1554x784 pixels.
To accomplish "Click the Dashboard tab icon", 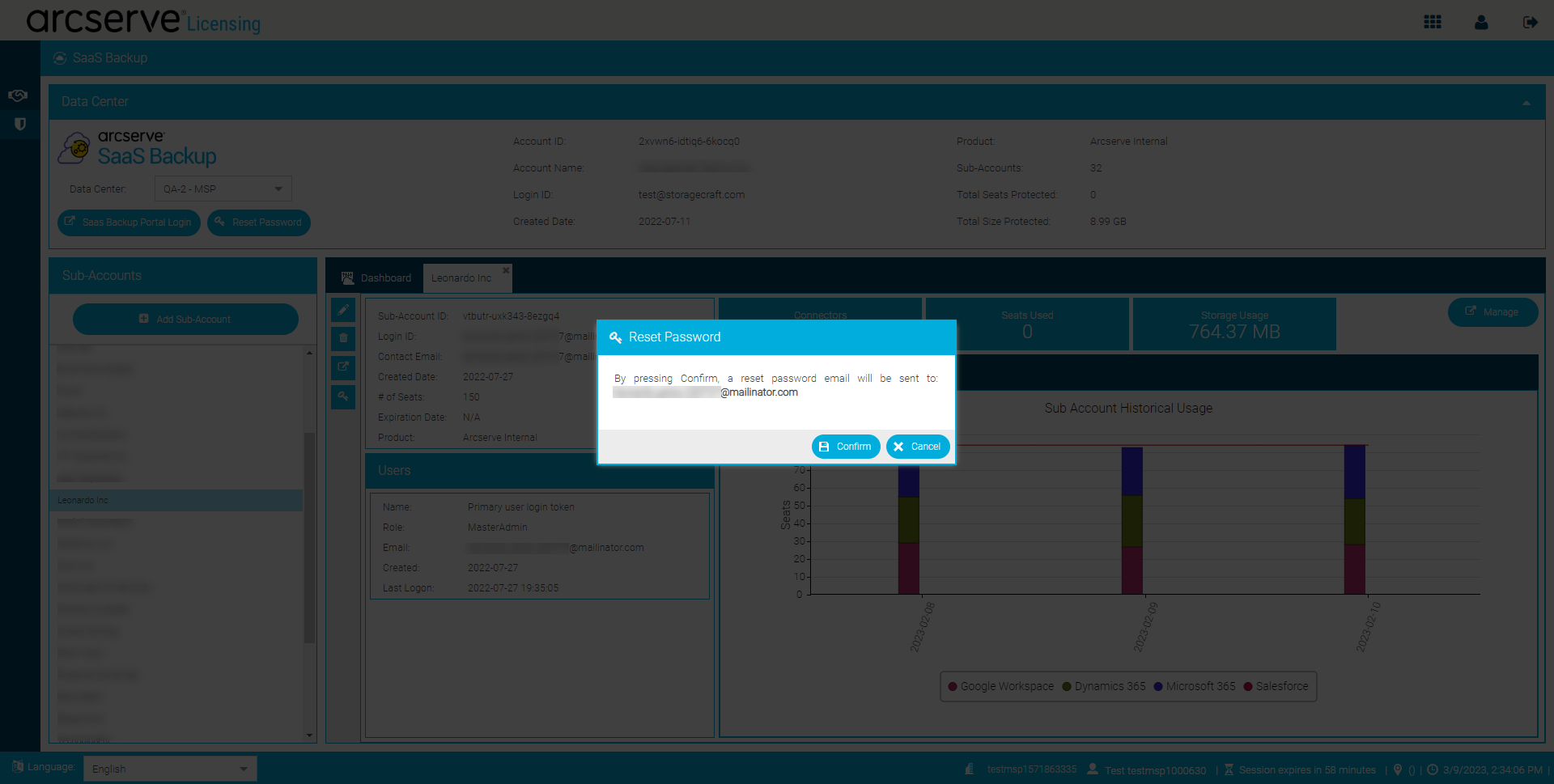I will tap(348, 278).
